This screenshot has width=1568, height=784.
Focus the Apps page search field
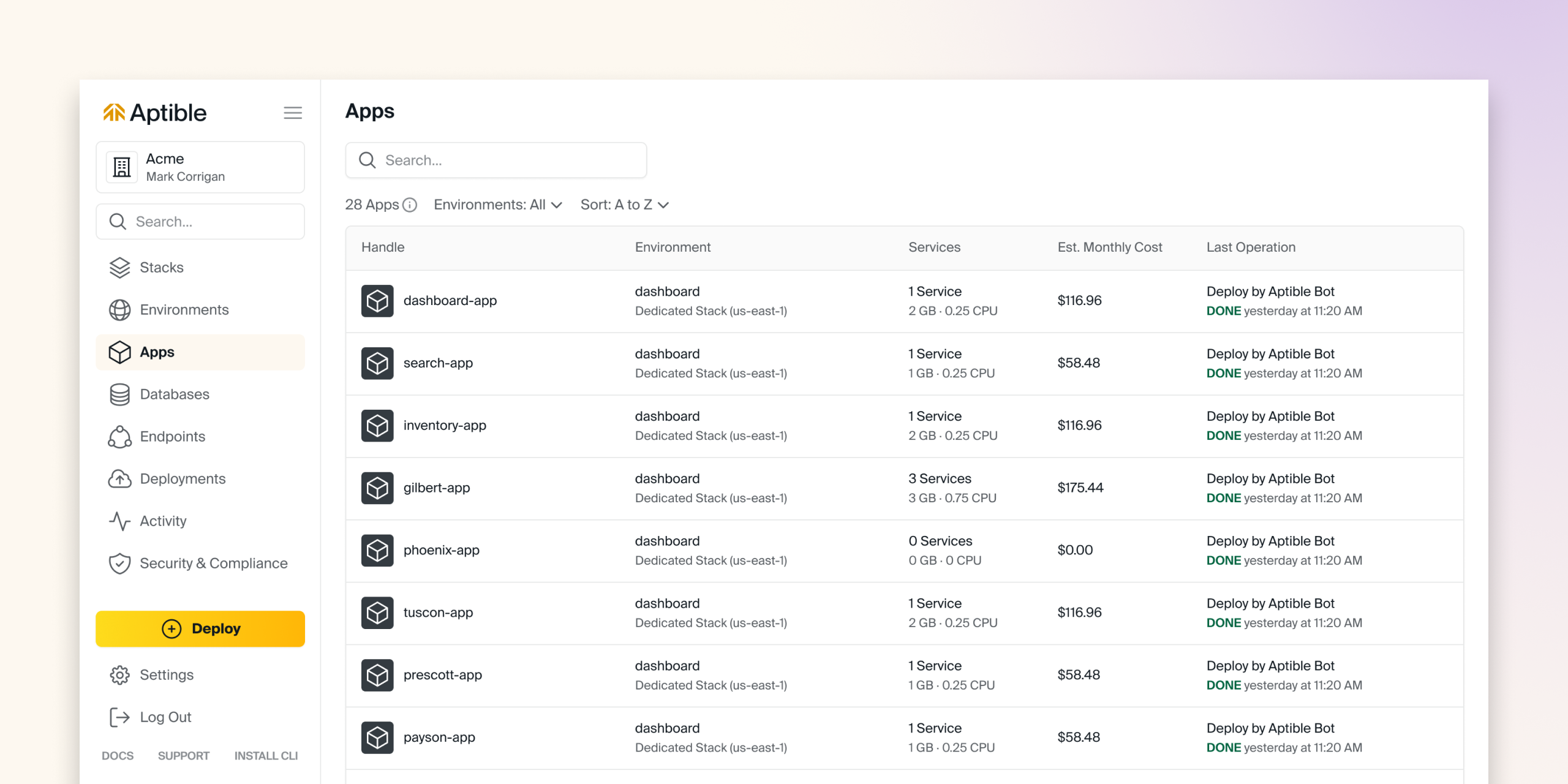coord(496,160)
